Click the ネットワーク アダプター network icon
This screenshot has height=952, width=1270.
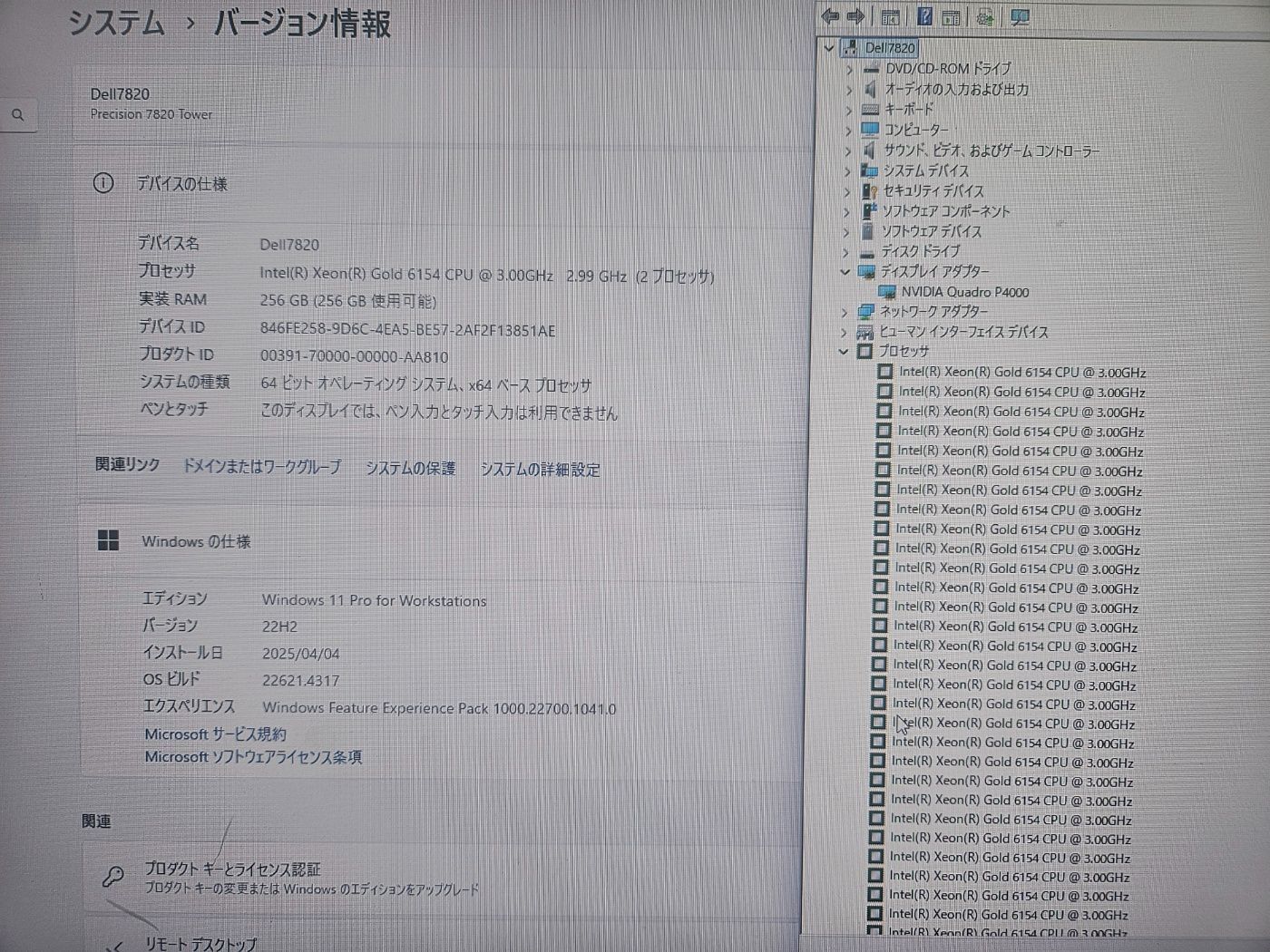tap(866, 312)
